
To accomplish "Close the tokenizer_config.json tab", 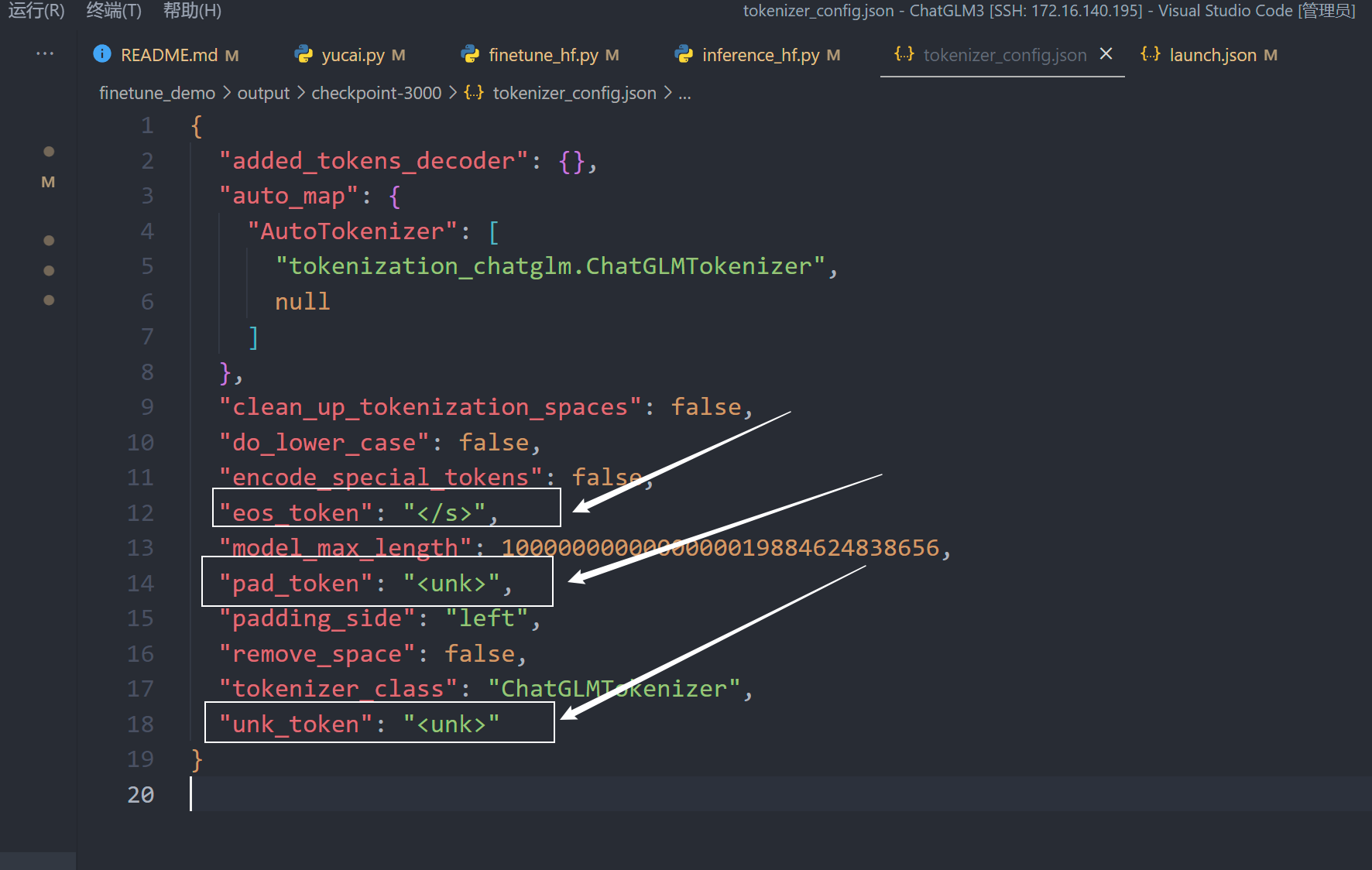I will (x=1106, y=53).
